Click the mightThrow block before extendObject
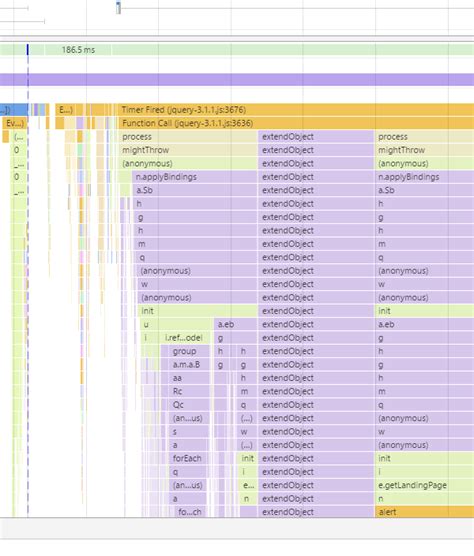 (x=188, y=150)
